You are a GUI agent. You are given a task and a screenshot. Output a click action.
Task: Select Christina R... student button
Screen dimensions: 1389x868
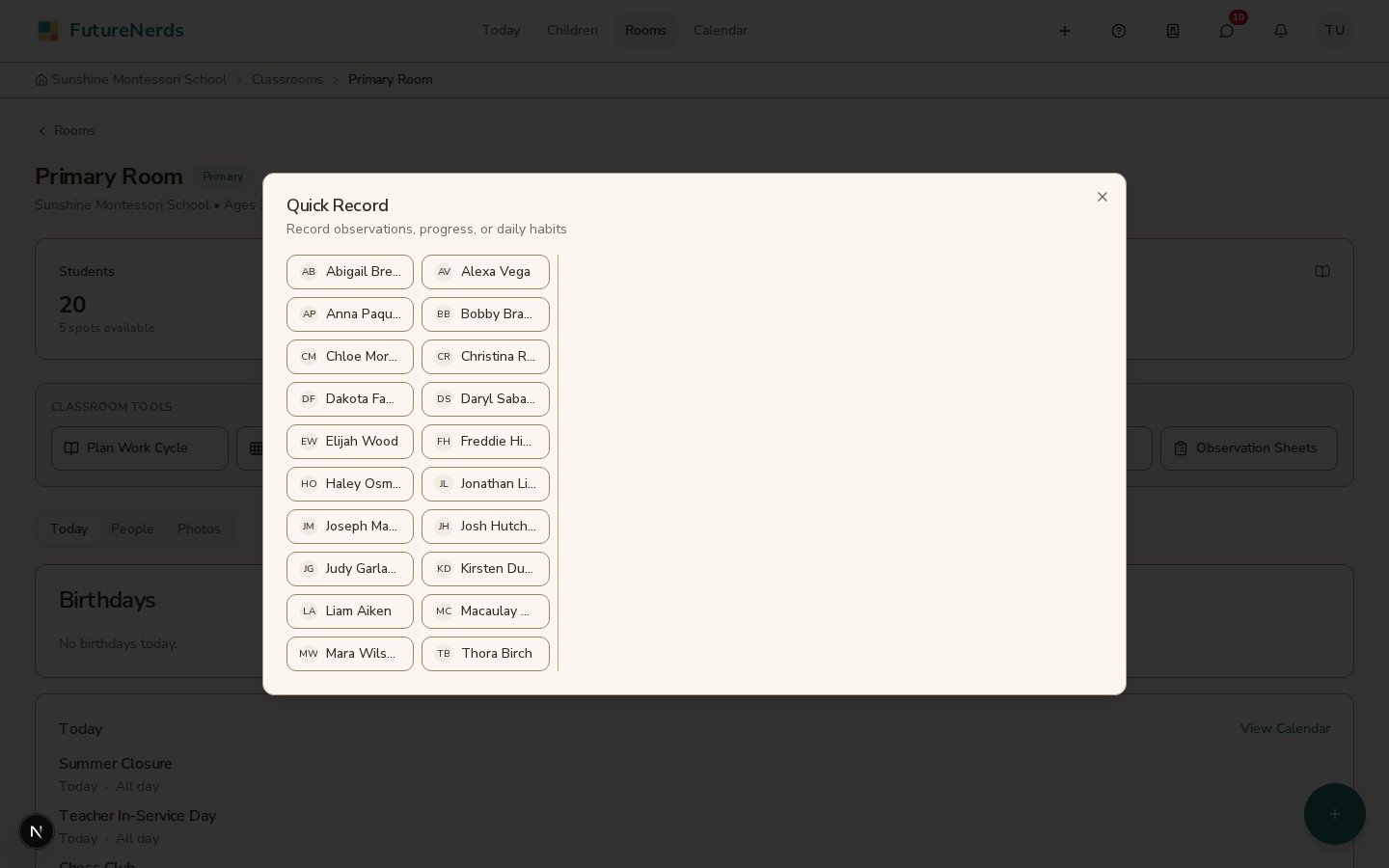[485, 357]
